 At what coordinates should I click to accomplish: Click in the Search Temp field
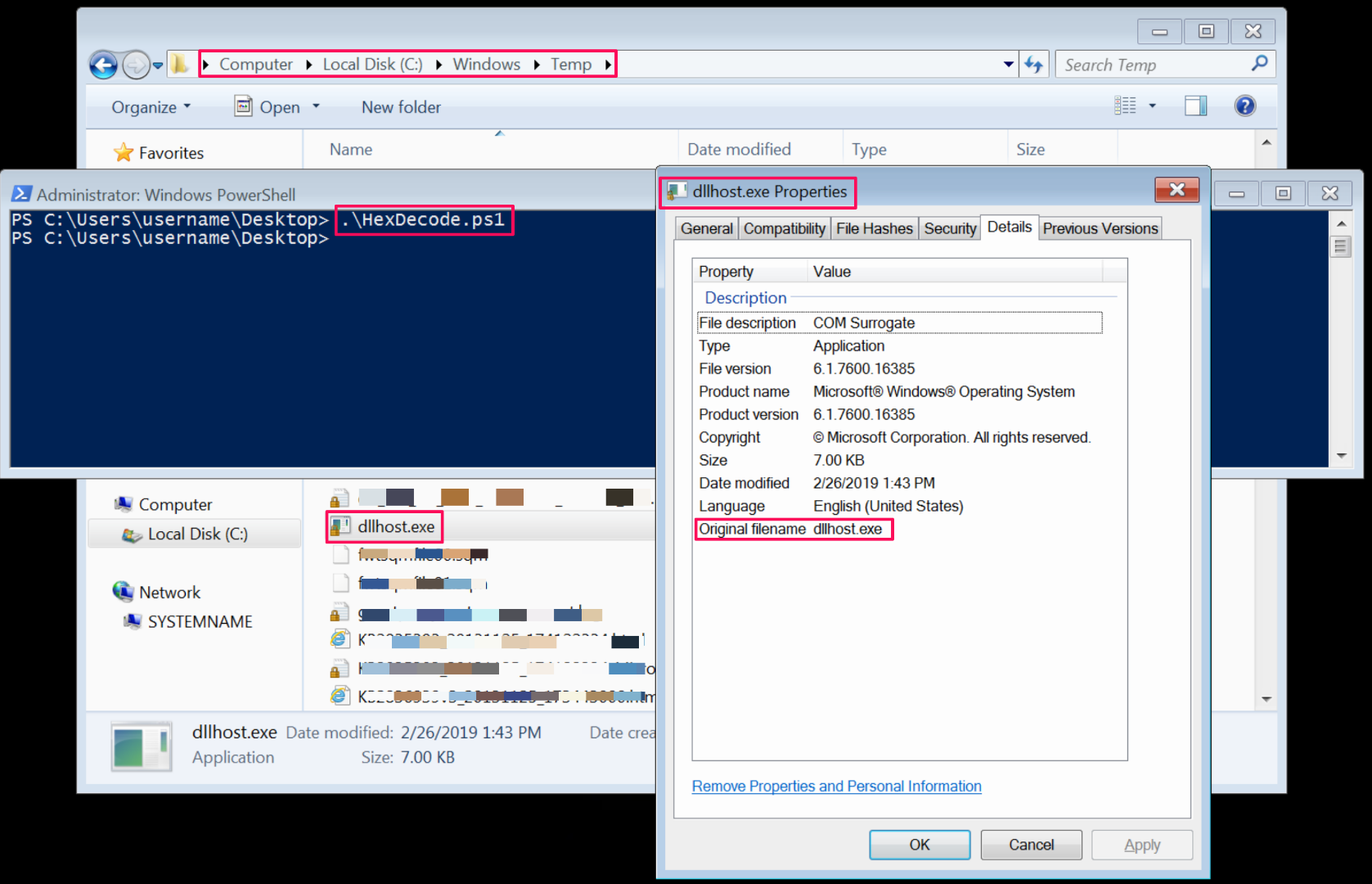click(1154, 65)
